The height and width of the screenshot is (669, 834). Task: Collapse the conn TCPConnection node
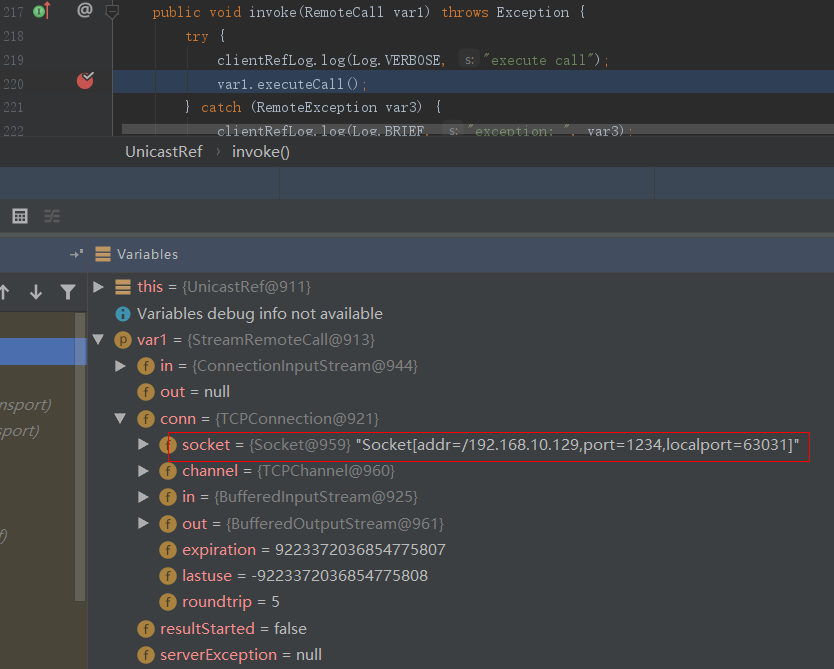click(x=122, y=419)
